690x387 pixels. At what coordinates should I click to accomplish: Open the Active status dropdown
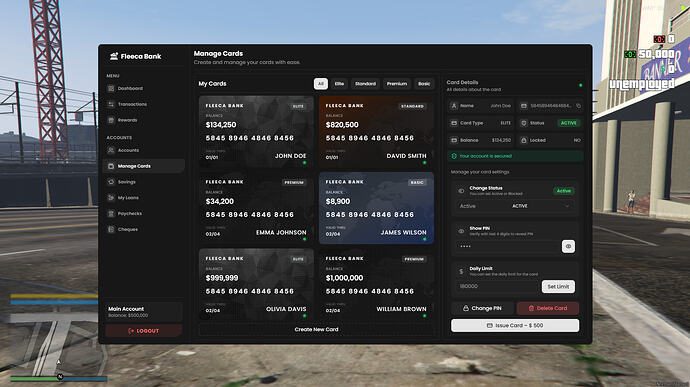click(x=515, y=206)
